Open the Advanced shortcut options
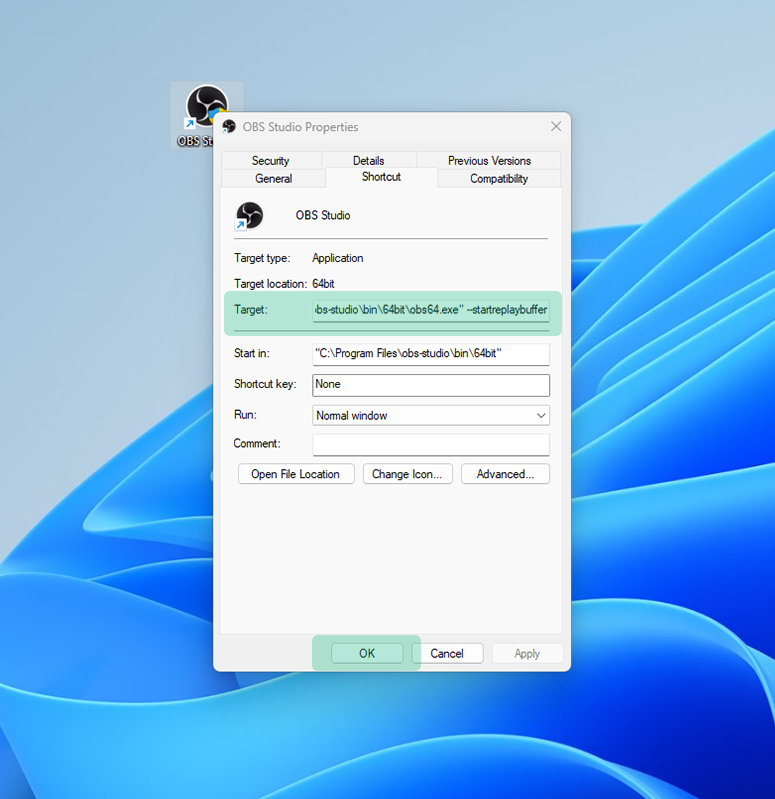The width and height of the screenshot is (775, 799). (x=505, y=474)
